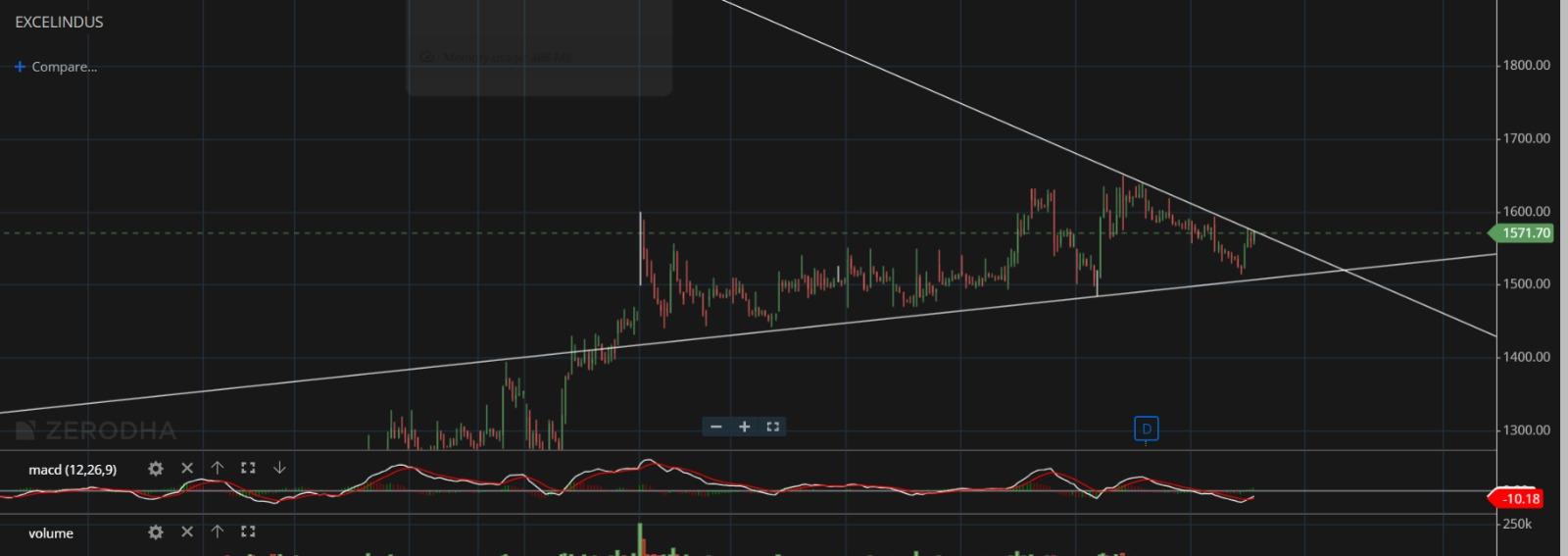Select the EXCELINDUS symbol title
The image size is (1568, 556).
tap(59, 22)
